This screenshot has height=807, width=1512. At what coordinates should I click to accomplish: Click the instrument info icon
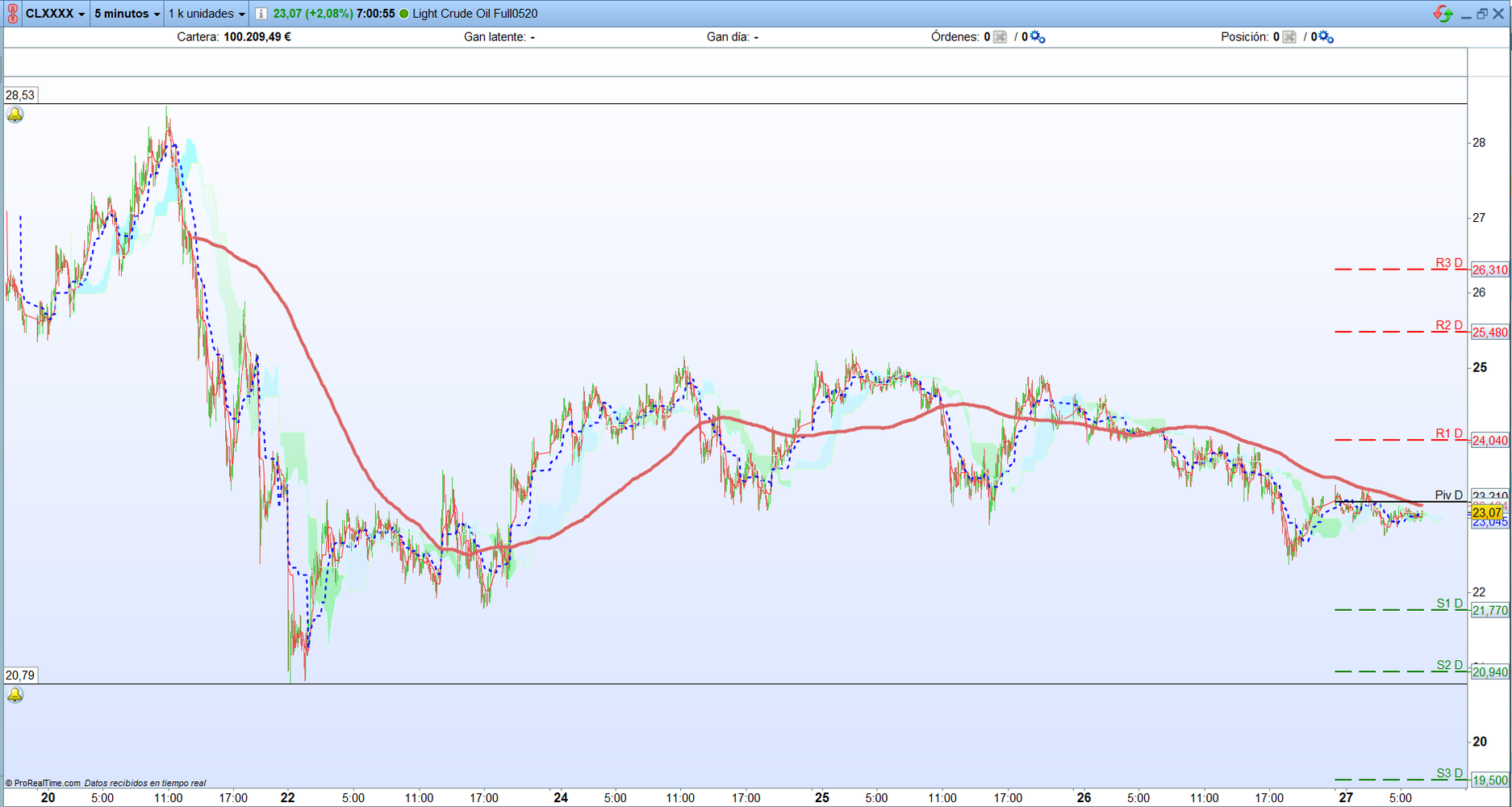[x=261, y=14]
